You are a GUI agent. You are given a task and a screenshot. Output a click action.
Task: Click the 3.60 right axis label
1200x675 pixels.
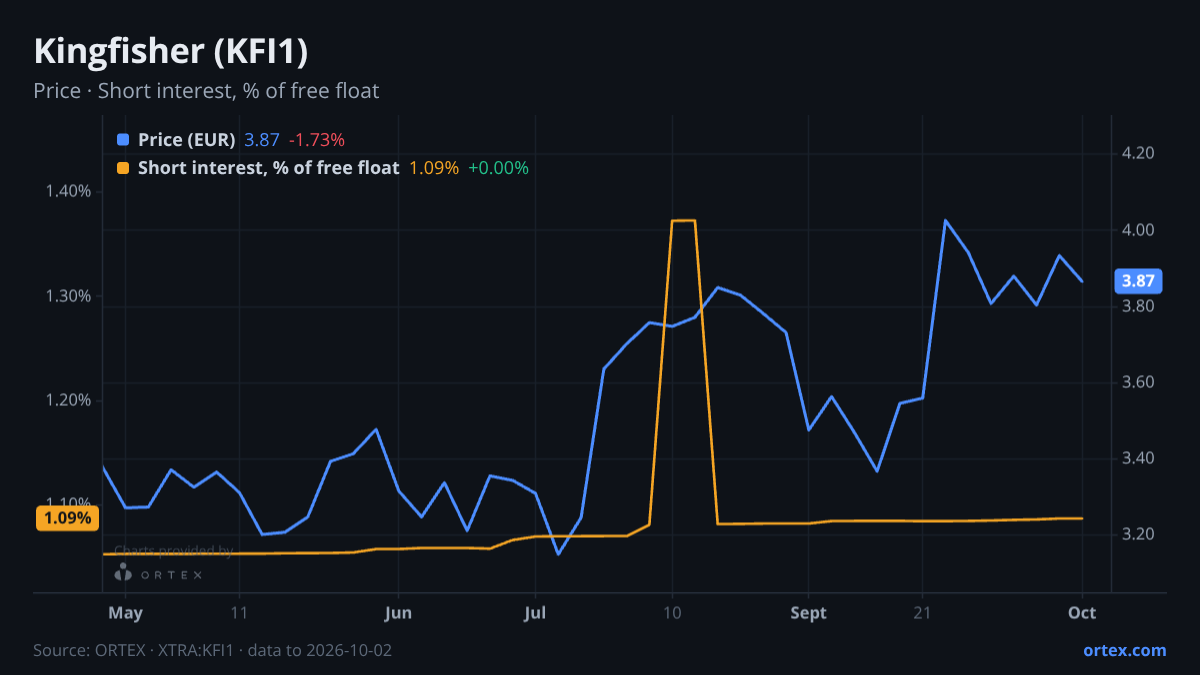(1139, 382)
